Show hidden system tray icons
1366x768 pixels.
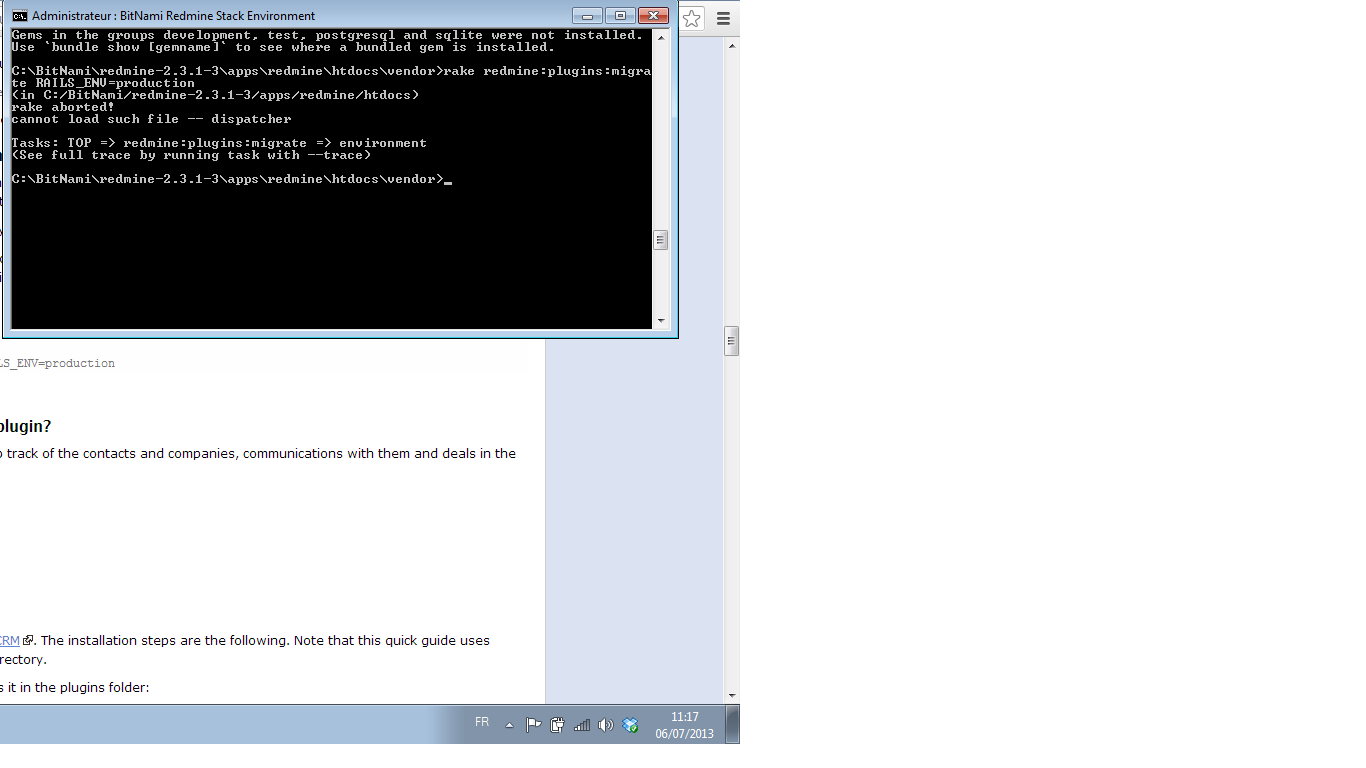(x=509, y=725)
